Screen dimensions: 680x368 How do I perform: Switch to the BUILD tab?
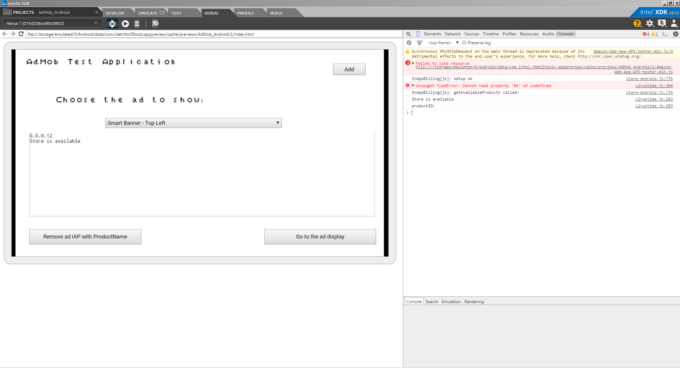point(276,13)
